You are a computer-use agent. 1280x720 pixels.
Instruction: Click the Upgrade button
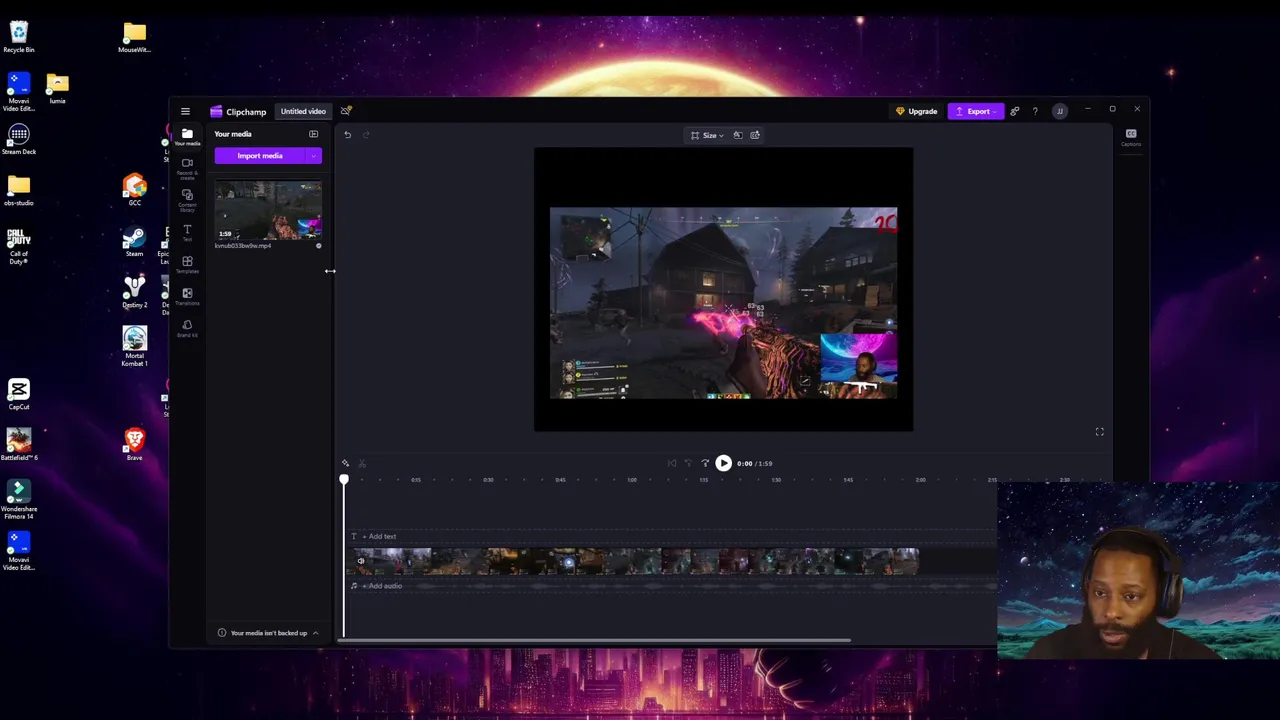[917, 111]
